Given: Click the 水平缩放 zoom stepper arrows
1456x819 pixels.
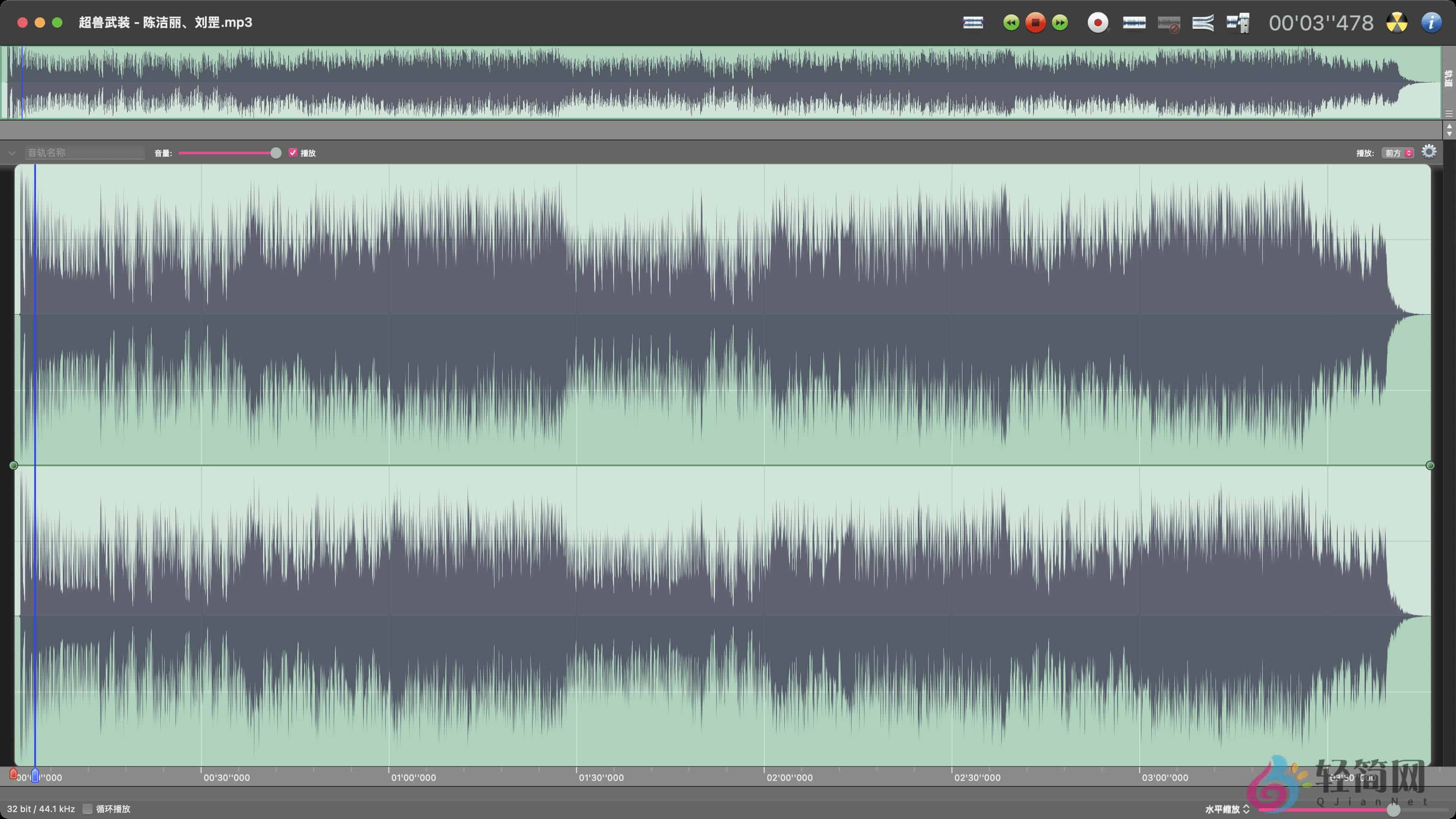Looking at the screenshot, I should coord(1246,809).
